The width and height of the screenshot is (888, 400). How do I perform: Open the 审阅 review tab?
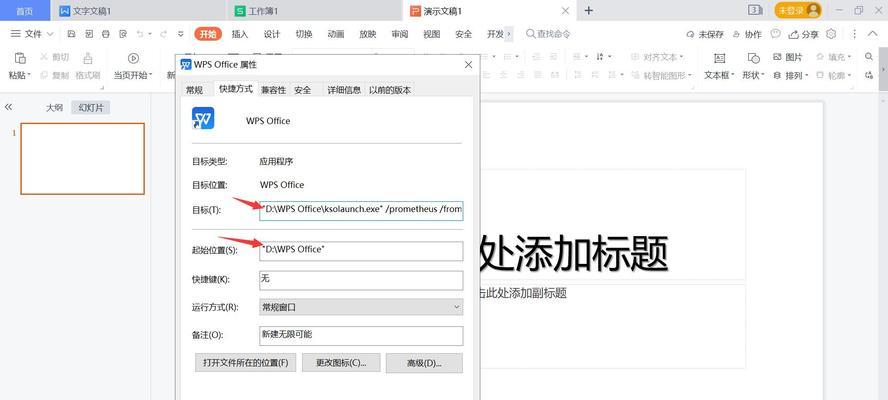click(399, 34)
